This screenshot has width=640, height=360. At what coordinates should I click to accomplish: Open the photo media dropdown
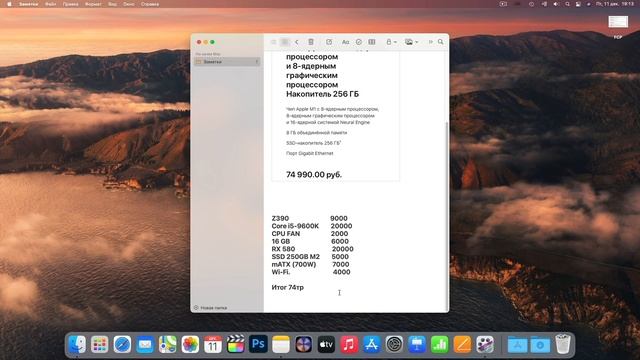(411, 42)
